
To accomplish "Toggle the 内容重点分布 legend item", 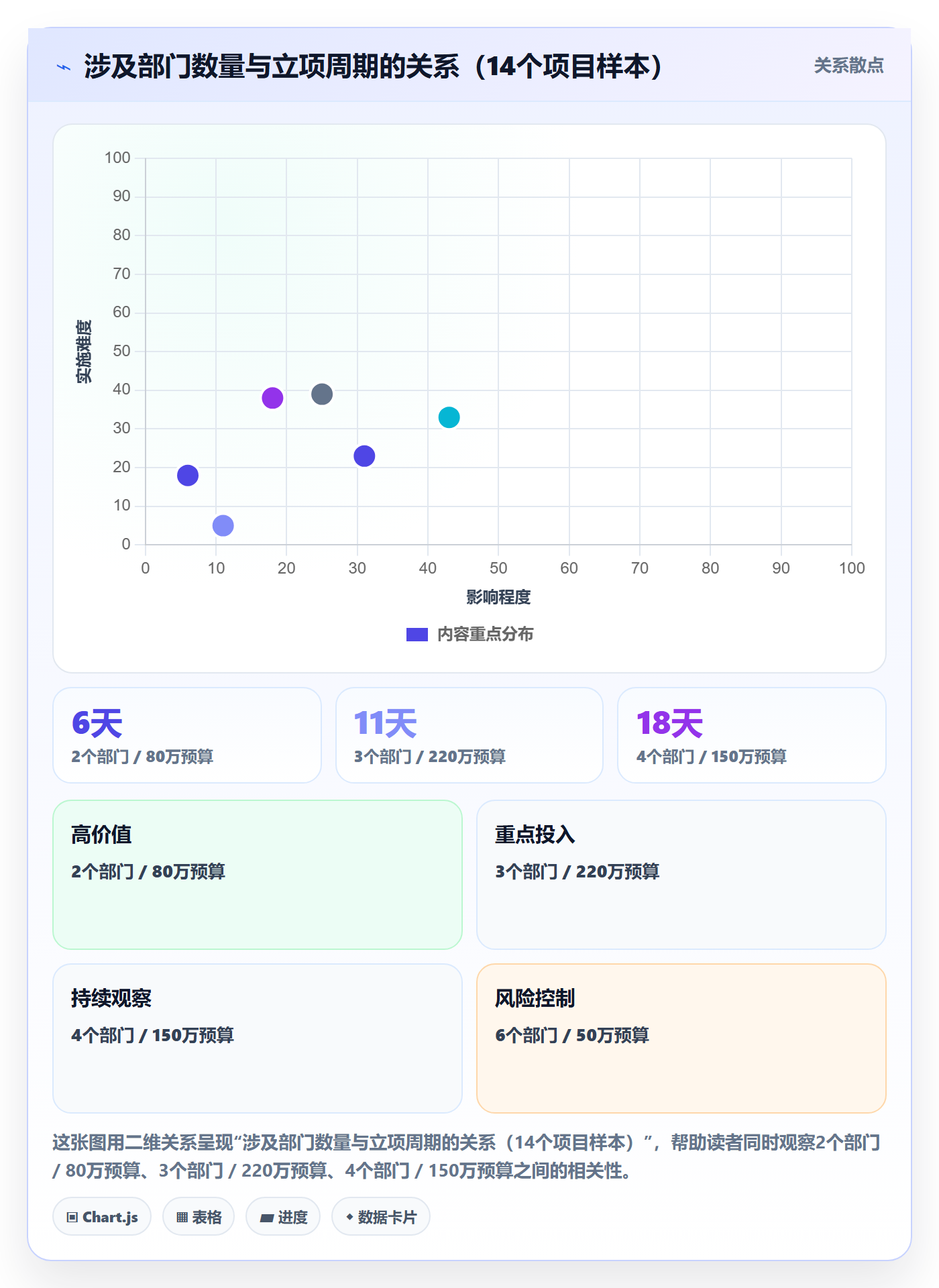I will click(469, 634).
